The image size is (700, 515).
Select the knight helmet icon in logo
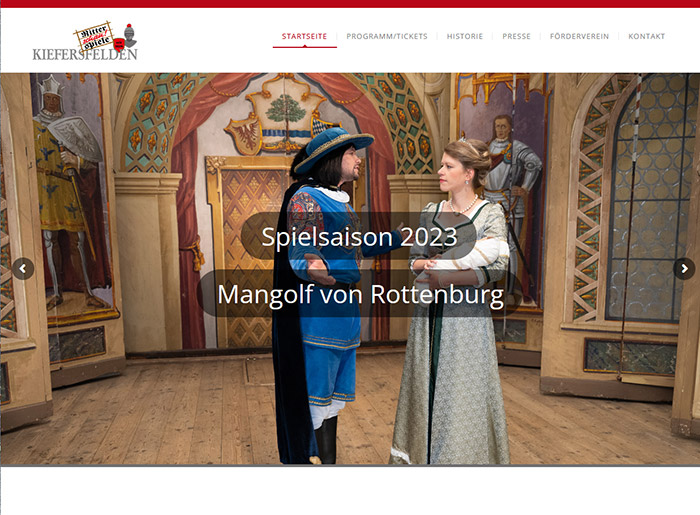tap(129, 35)
